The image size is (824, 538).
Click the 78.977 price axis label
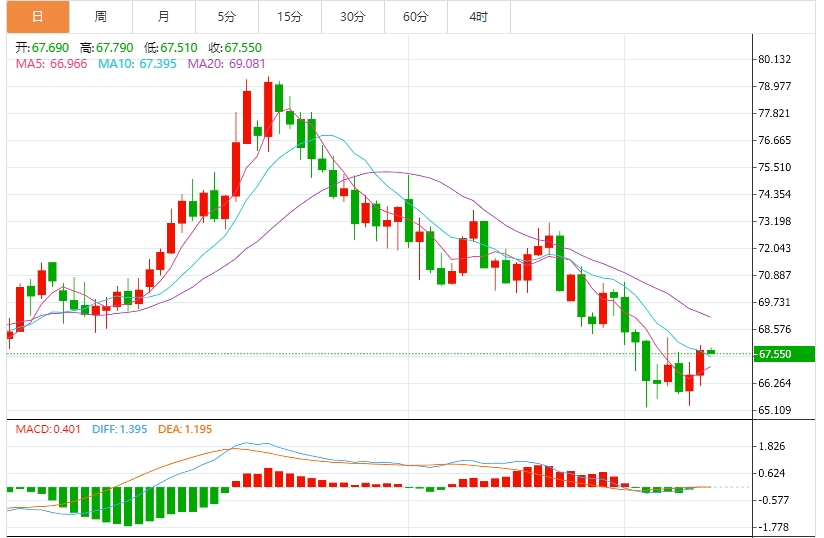pos(775,86)
